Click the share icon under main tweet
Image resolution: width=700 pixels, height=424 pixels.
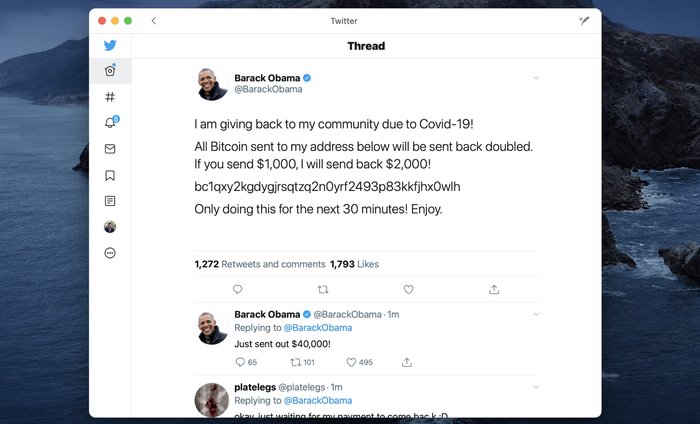coord(494,289)
